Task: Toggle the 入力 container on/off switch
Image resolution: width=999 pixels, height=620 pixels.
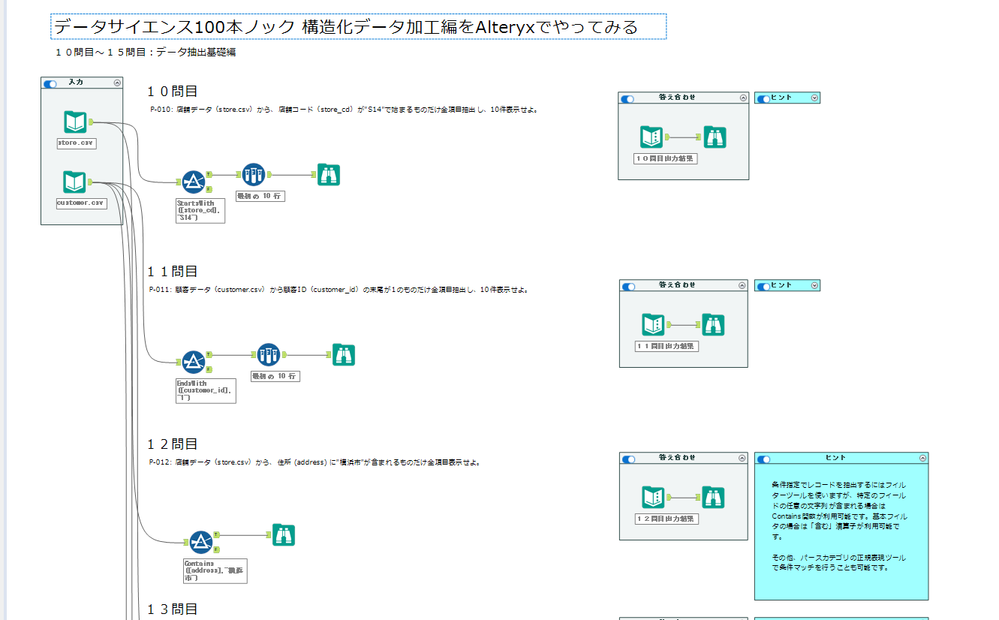Action: 50,83
